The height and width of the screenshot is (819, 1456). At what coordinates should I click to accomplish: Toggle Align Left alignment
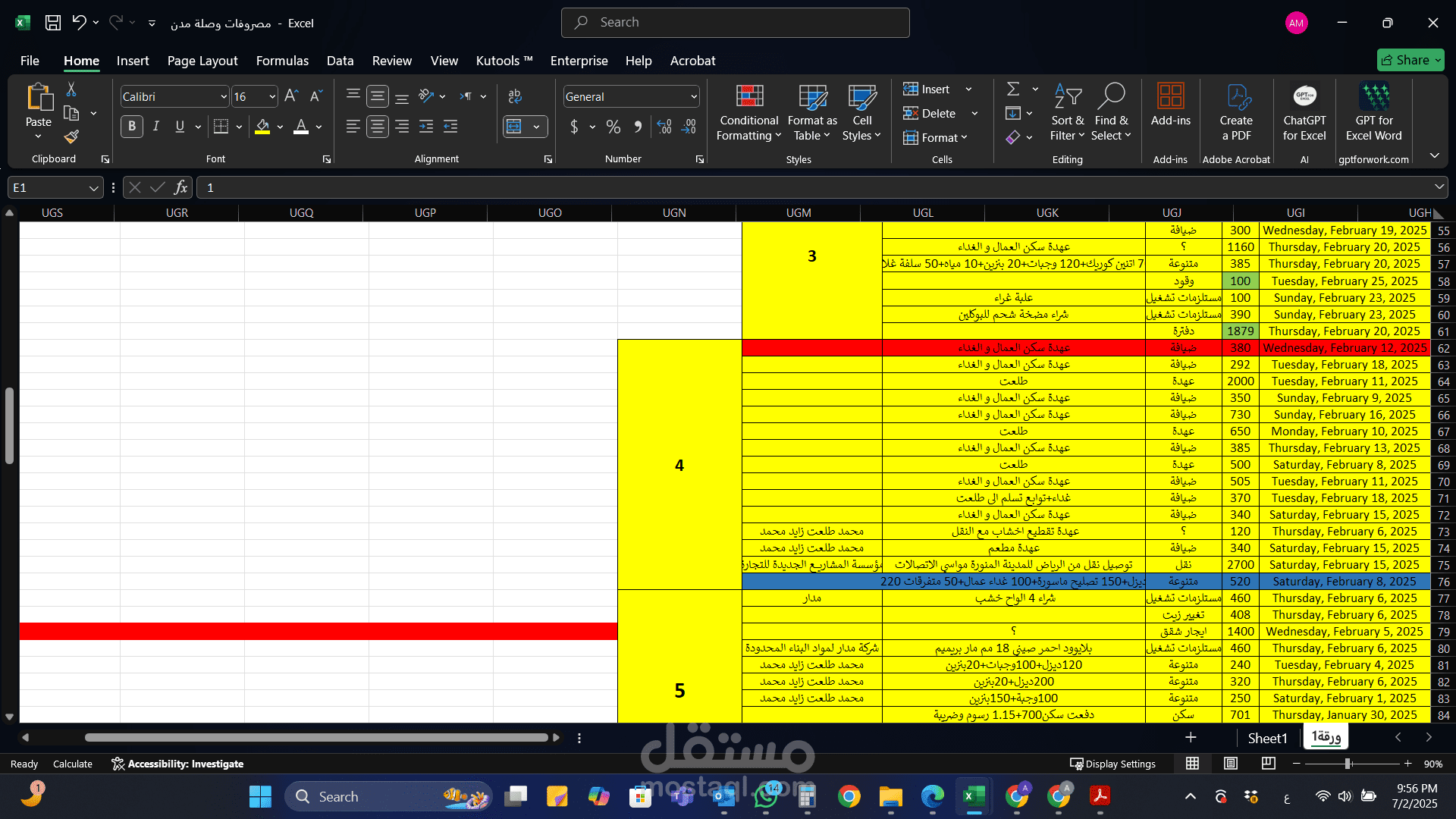click(353, 127)
